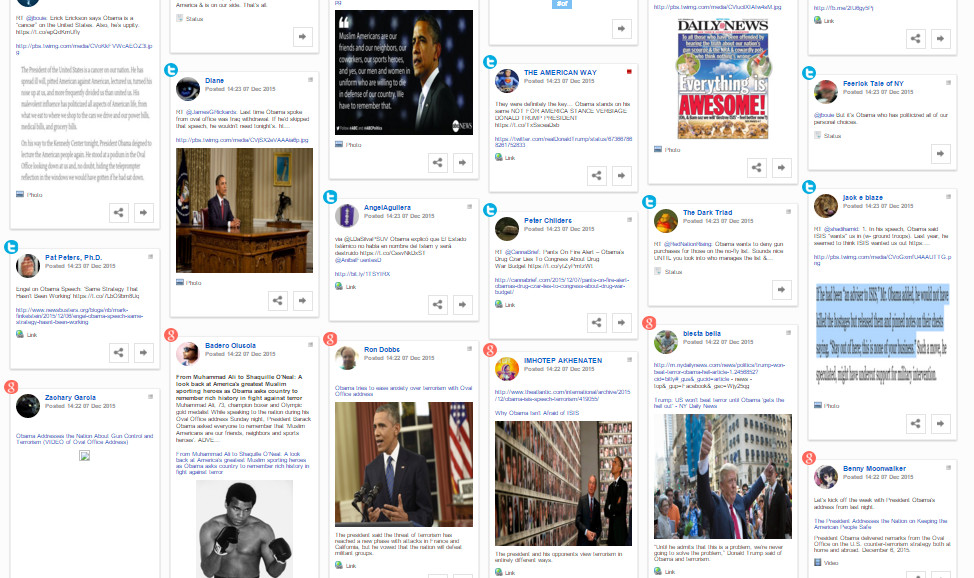Click share icon on Diane's post

(x=278, y=301)
